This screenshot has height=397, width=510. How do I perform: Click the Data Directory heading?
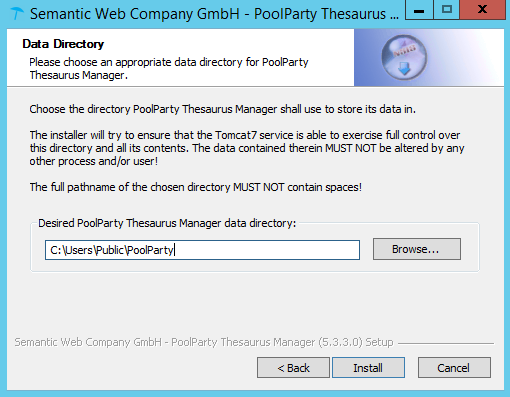pyautogui.click(x=63, y=44)
